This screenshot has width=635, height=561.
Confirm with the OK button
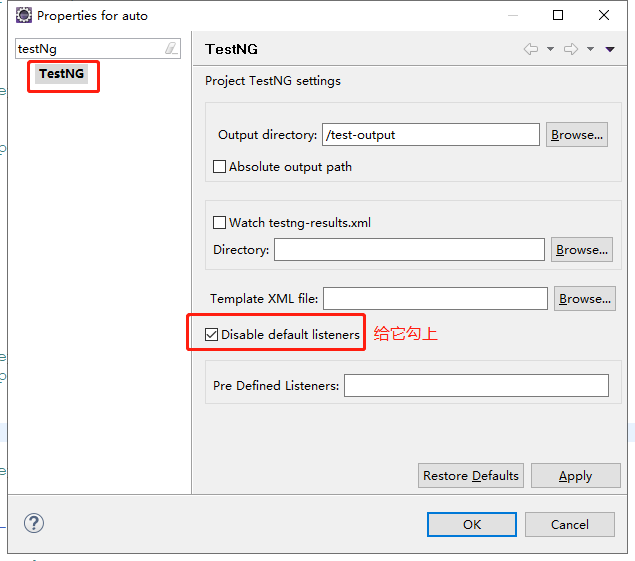point(472,525)
